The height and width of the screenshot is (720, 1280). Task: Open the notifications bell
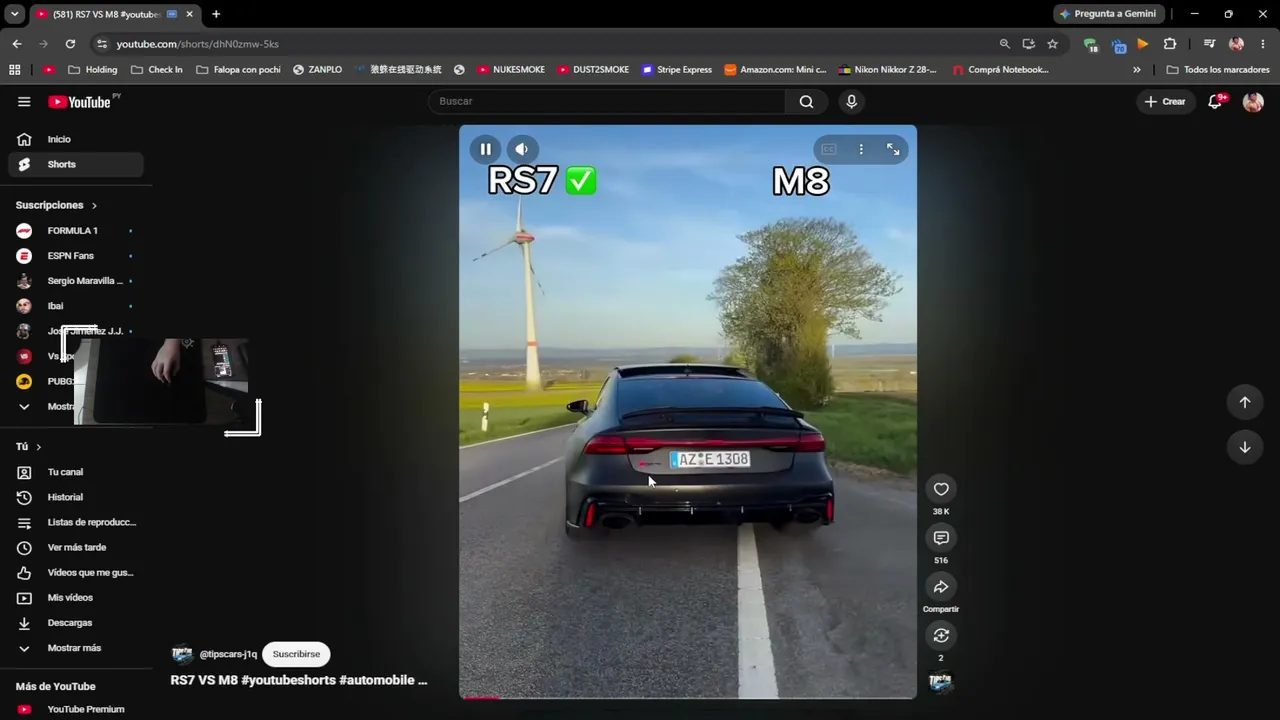pyautogui.click(x=1215, y=101)
